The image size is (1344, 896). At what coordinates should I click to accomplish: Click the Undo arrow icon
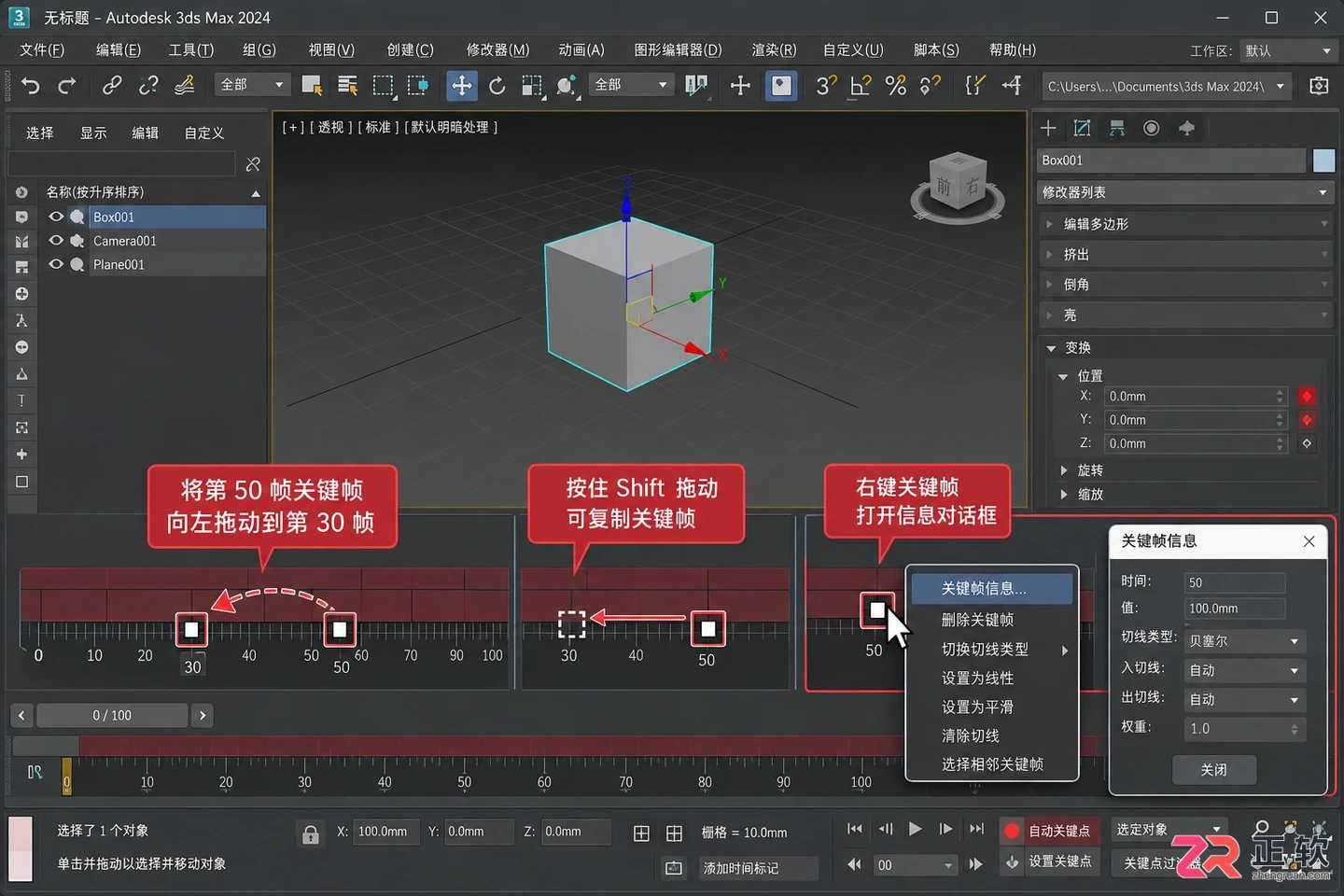(31, 86)
